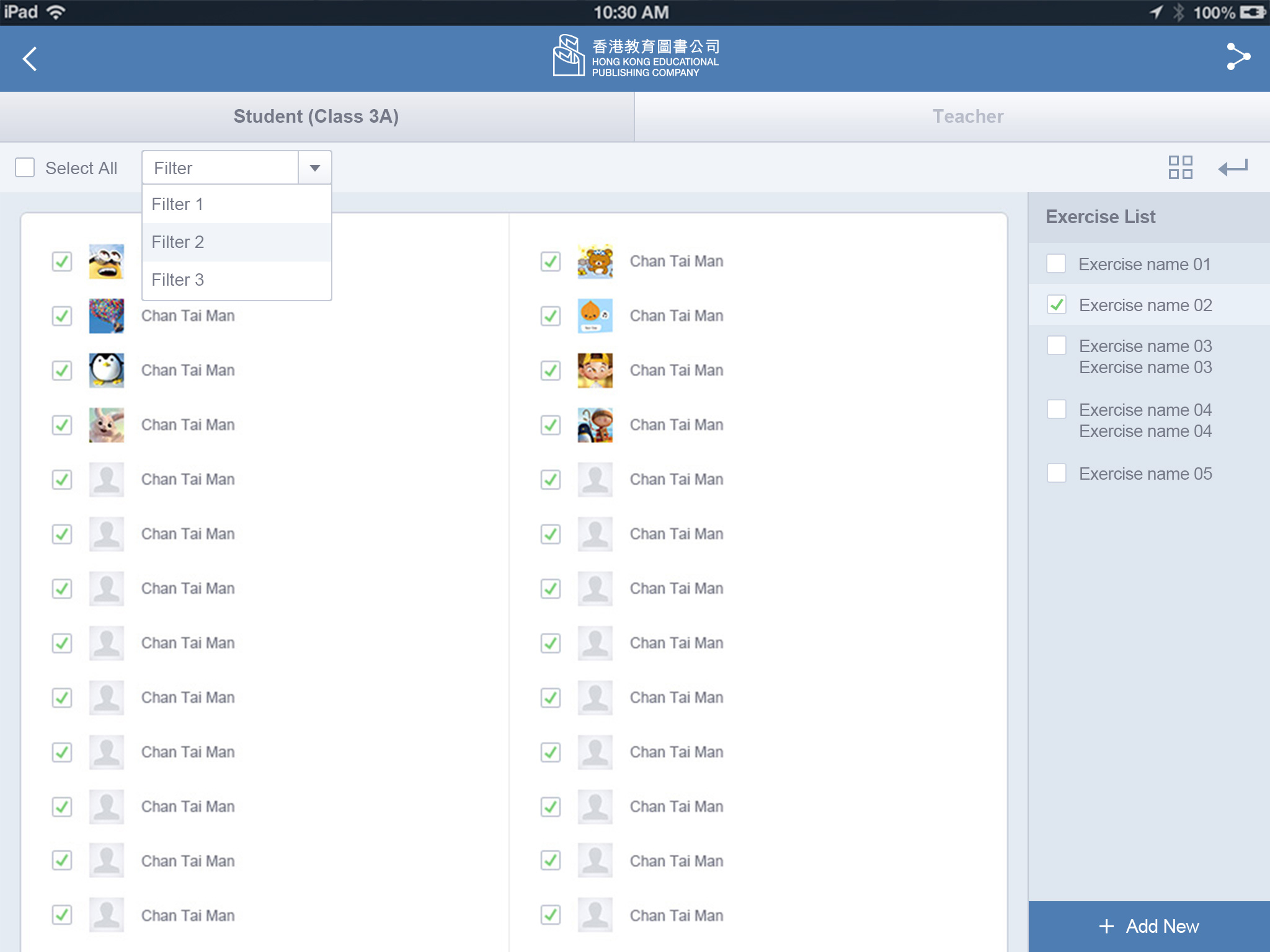
Task: Tap the rabbit student avatar
Action: (x=106, y=425)
